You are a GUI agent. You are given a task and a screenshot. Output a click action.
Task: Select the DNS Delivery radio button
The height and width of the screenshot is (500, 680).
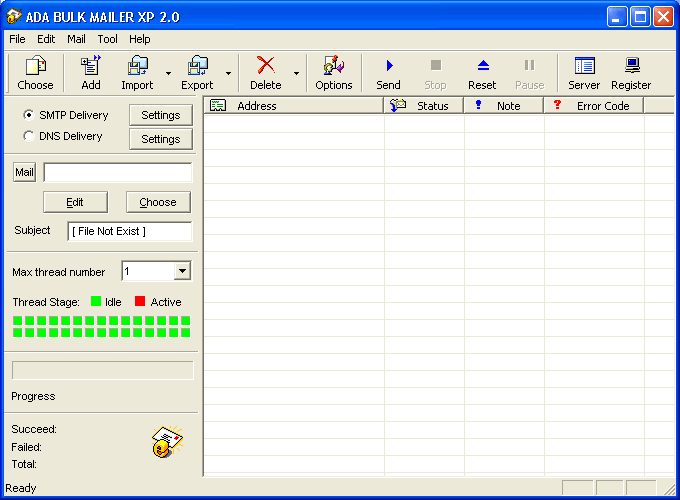[29, 136]
